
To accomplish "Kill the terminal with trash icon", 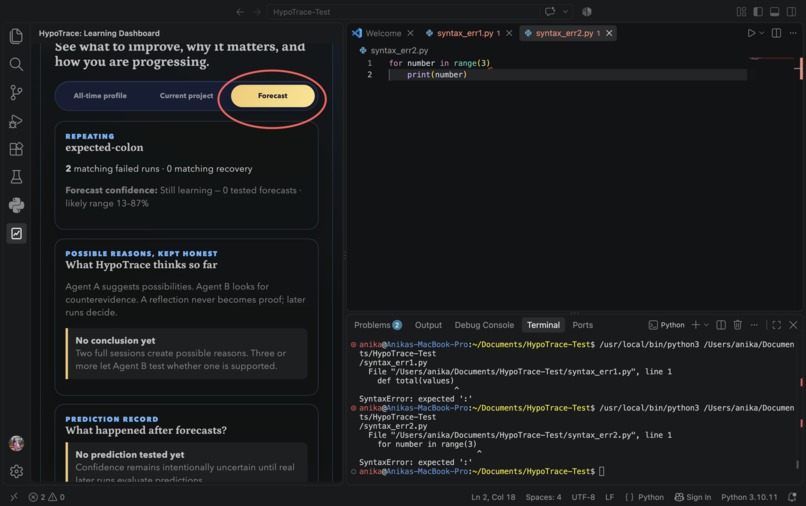I will [738, 325].
